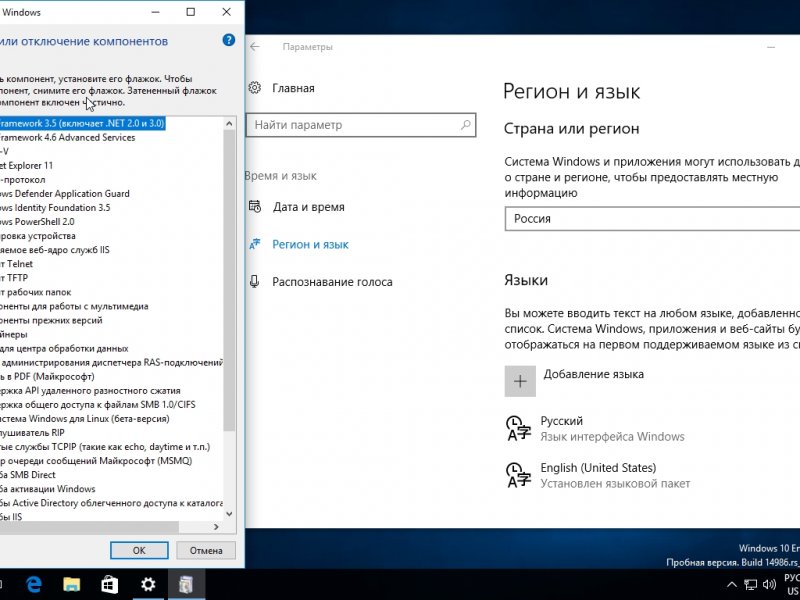Select the центра обработки данных row
800x600 pixels.
64,348
